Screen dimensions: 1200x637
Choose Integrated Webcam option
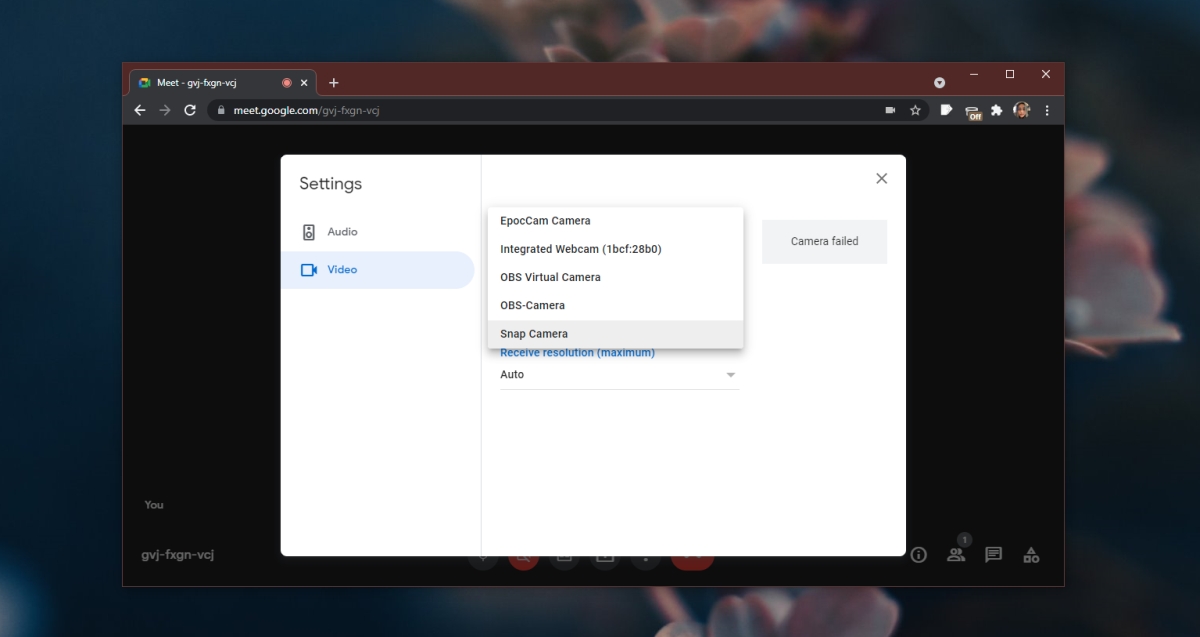click(615, 249)
